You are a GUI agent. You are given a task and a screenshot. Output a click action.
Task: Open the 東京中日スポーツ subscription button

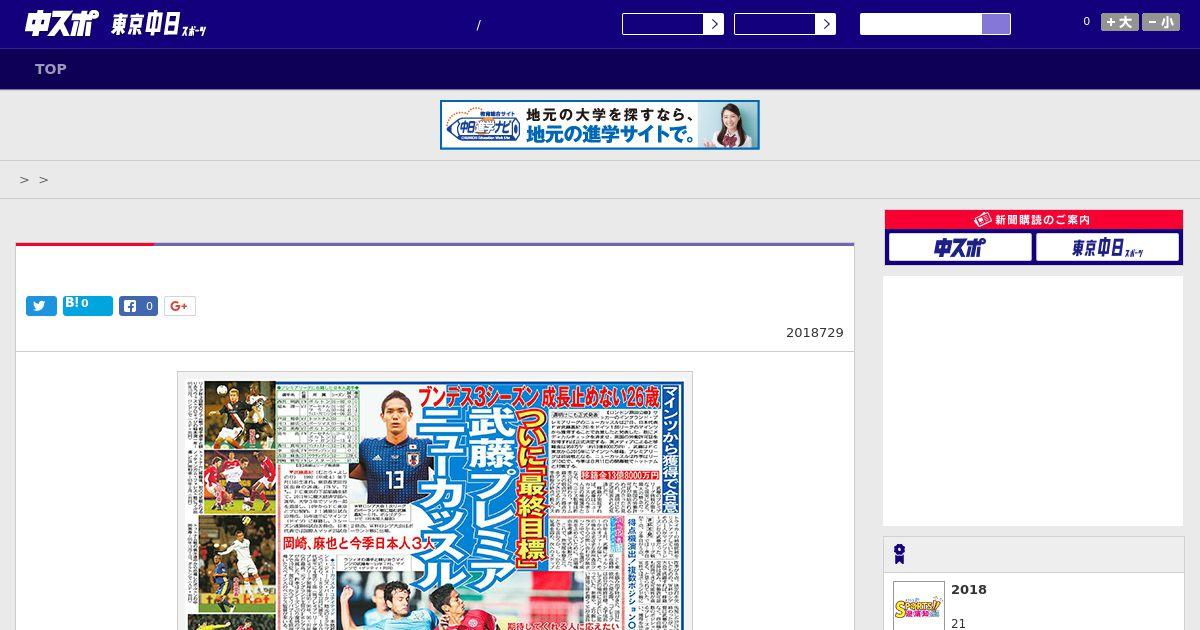[x=1107, y=247]
